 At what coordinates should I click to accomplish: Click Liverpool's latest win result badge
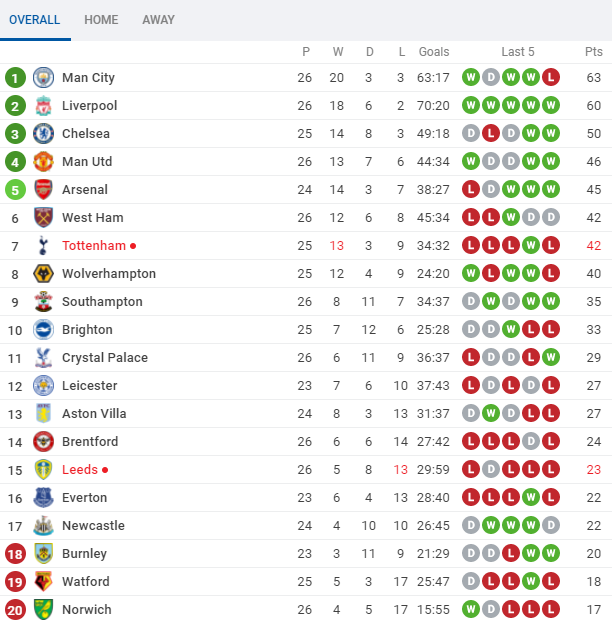[550, 106]
